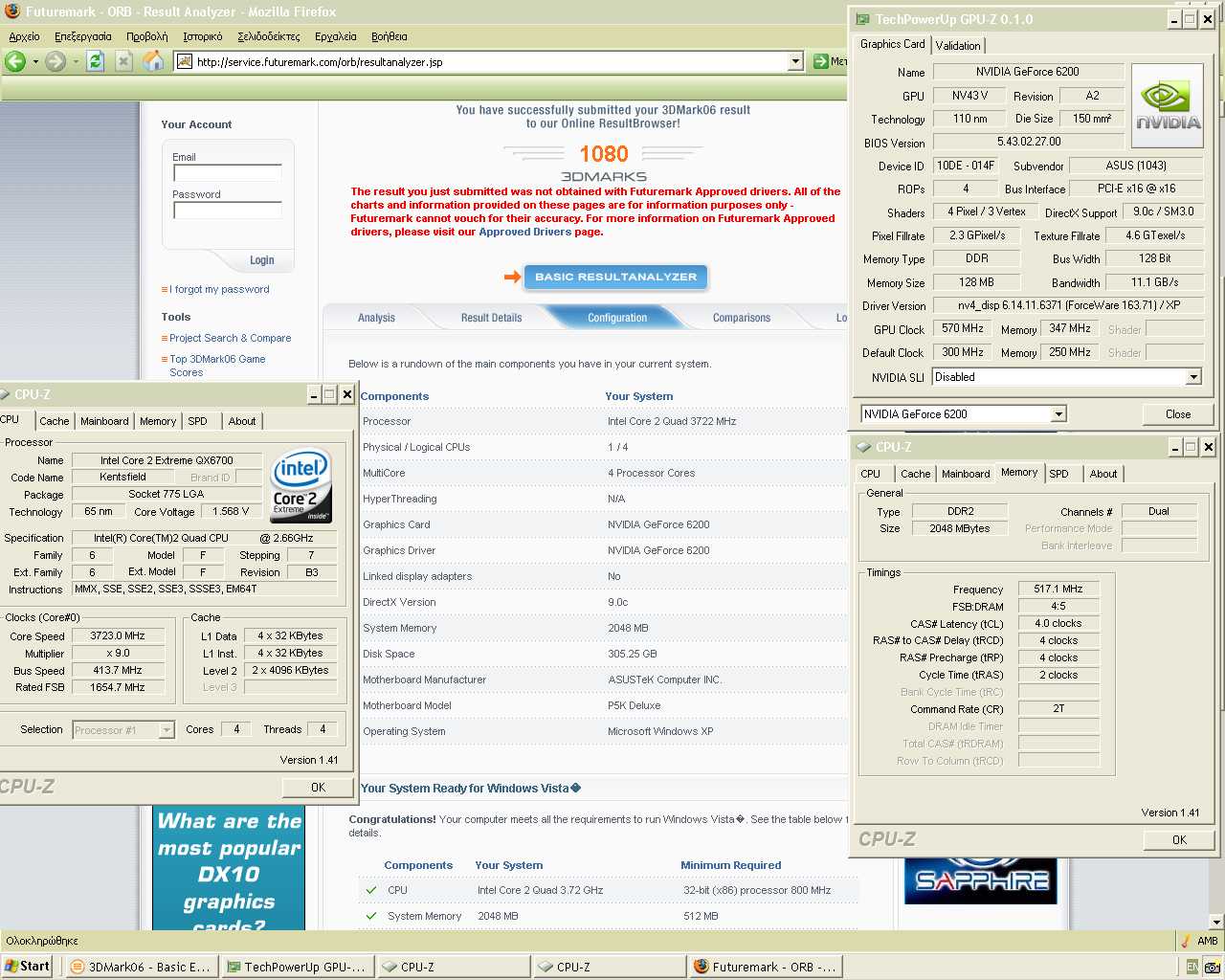The height and width of the screenshot is (980, 1225).
Task: Click the green Go arrow next to address bar
Action: [x=820, y=61]
